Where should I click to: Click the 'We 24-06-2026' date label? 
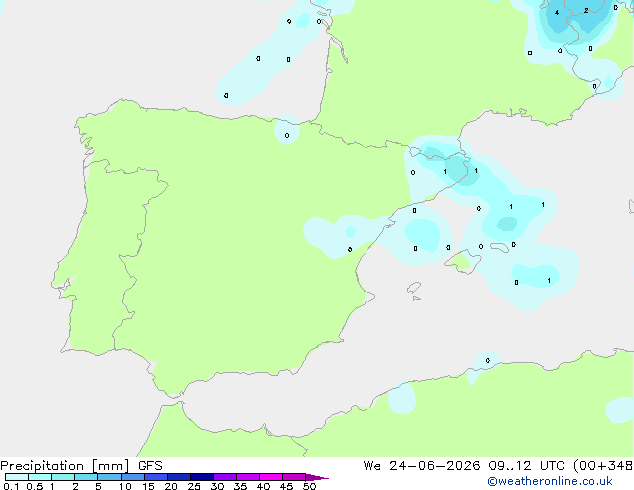(422, 466)
